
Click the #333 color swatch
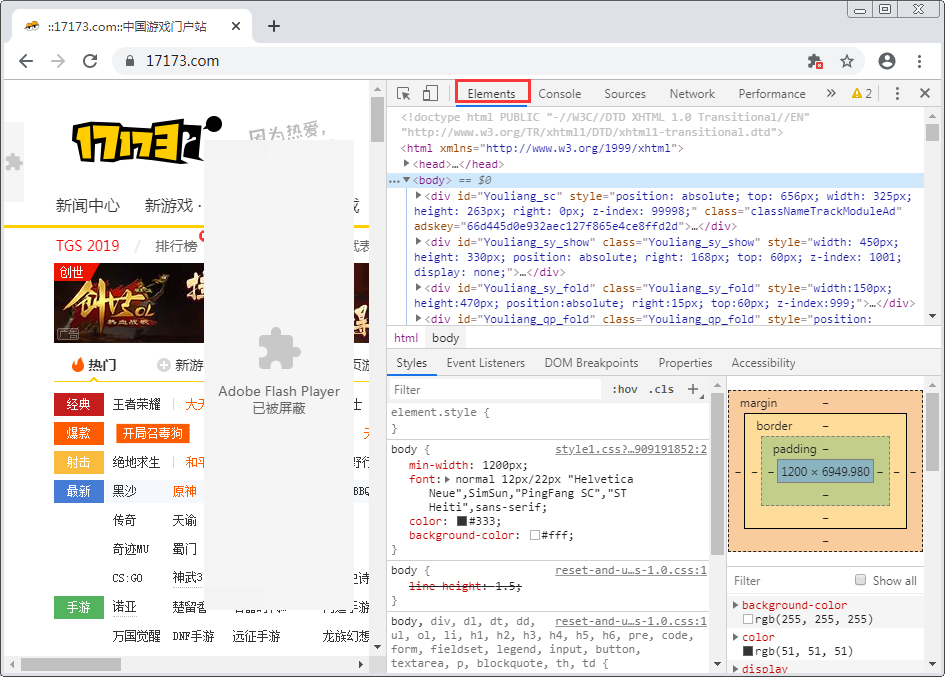[461, 520]
